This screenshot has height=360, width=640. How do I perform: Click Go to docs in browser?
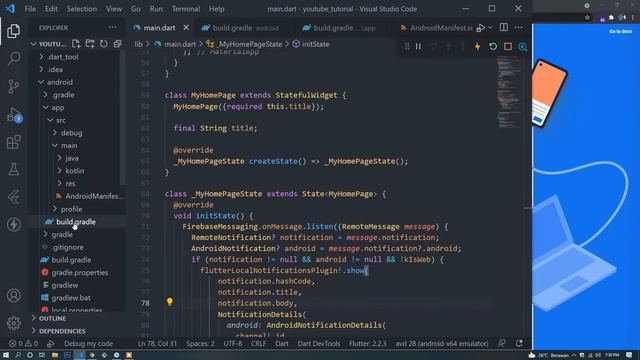coord(620,31)
